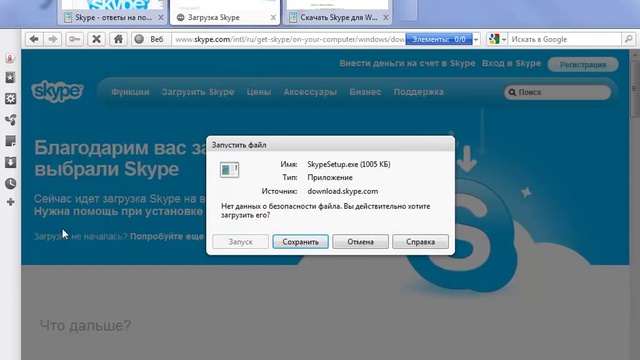Image resolution: width=640 pixels, height=360 pixels.
Task: Open the password wand key icon
Action: [75, 39]
